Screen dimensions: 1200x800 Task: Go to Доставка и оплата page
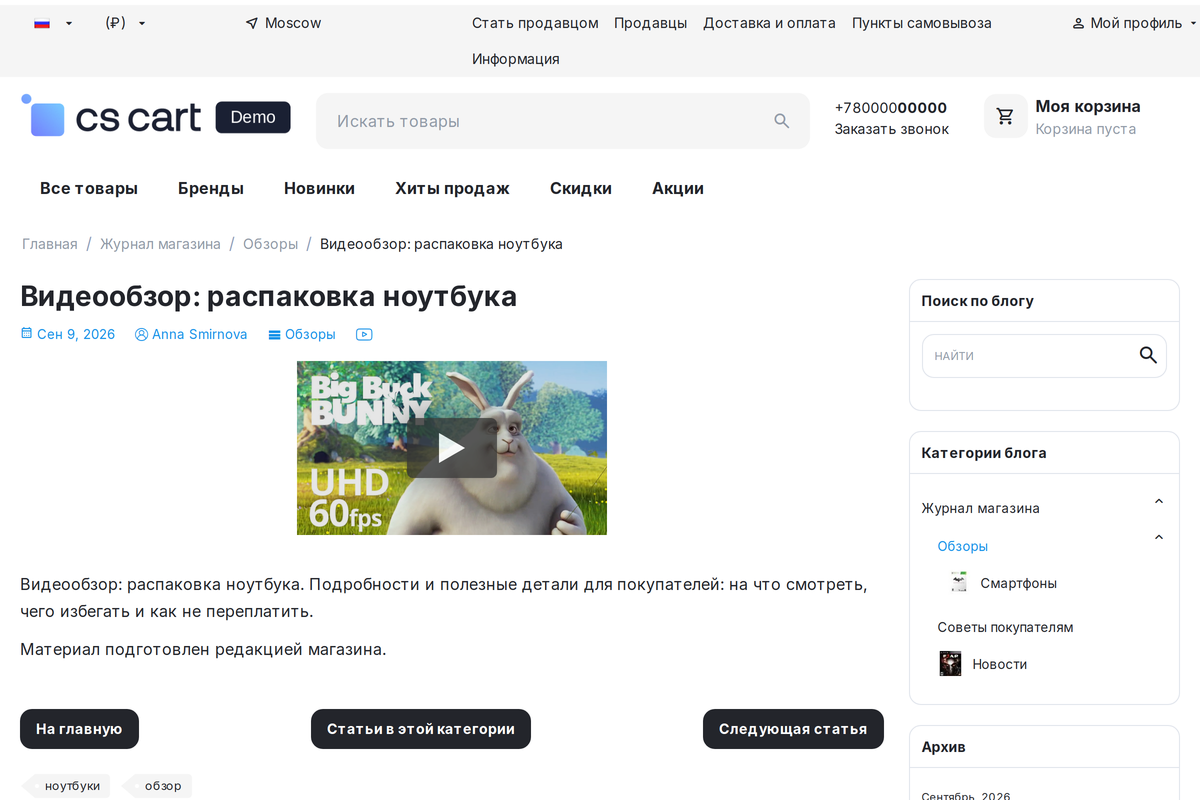(x=769, y=23)
